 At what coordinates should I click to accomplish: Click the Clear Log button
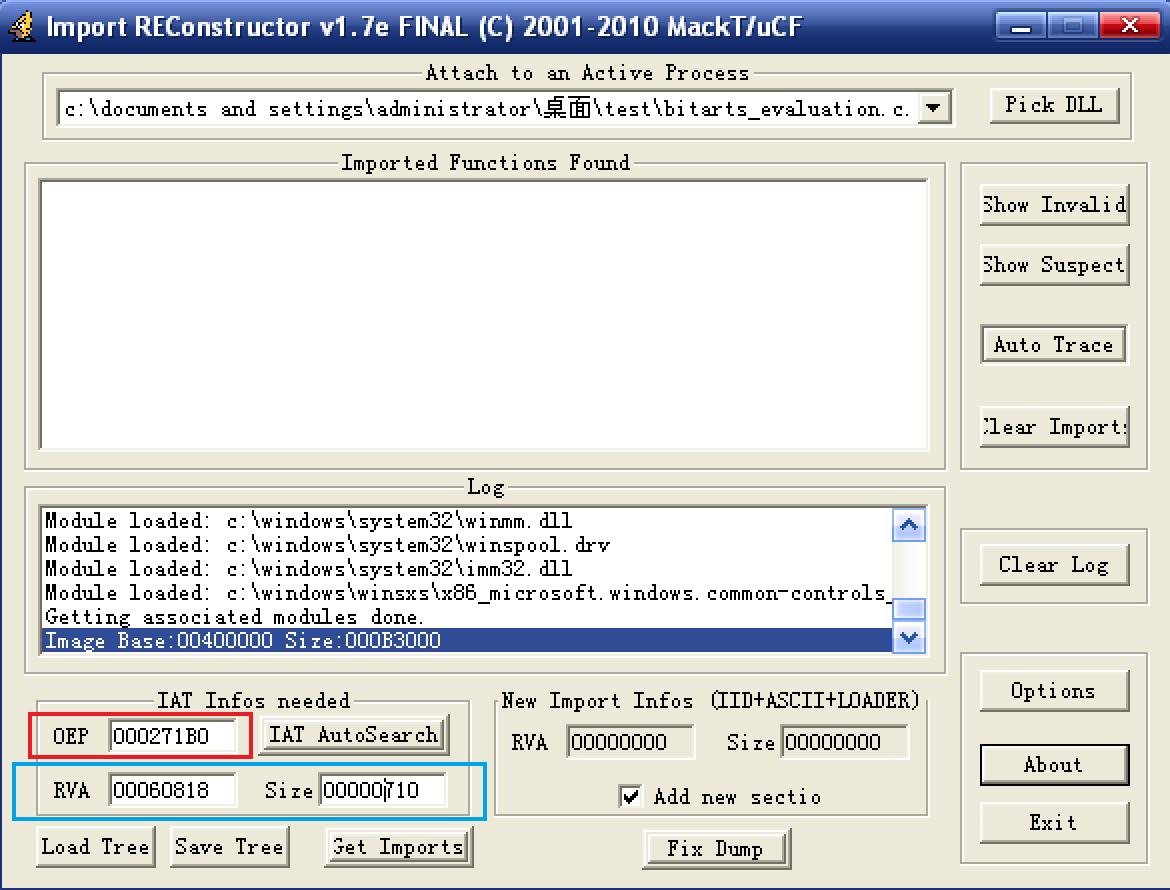[x=1053, y=565]
